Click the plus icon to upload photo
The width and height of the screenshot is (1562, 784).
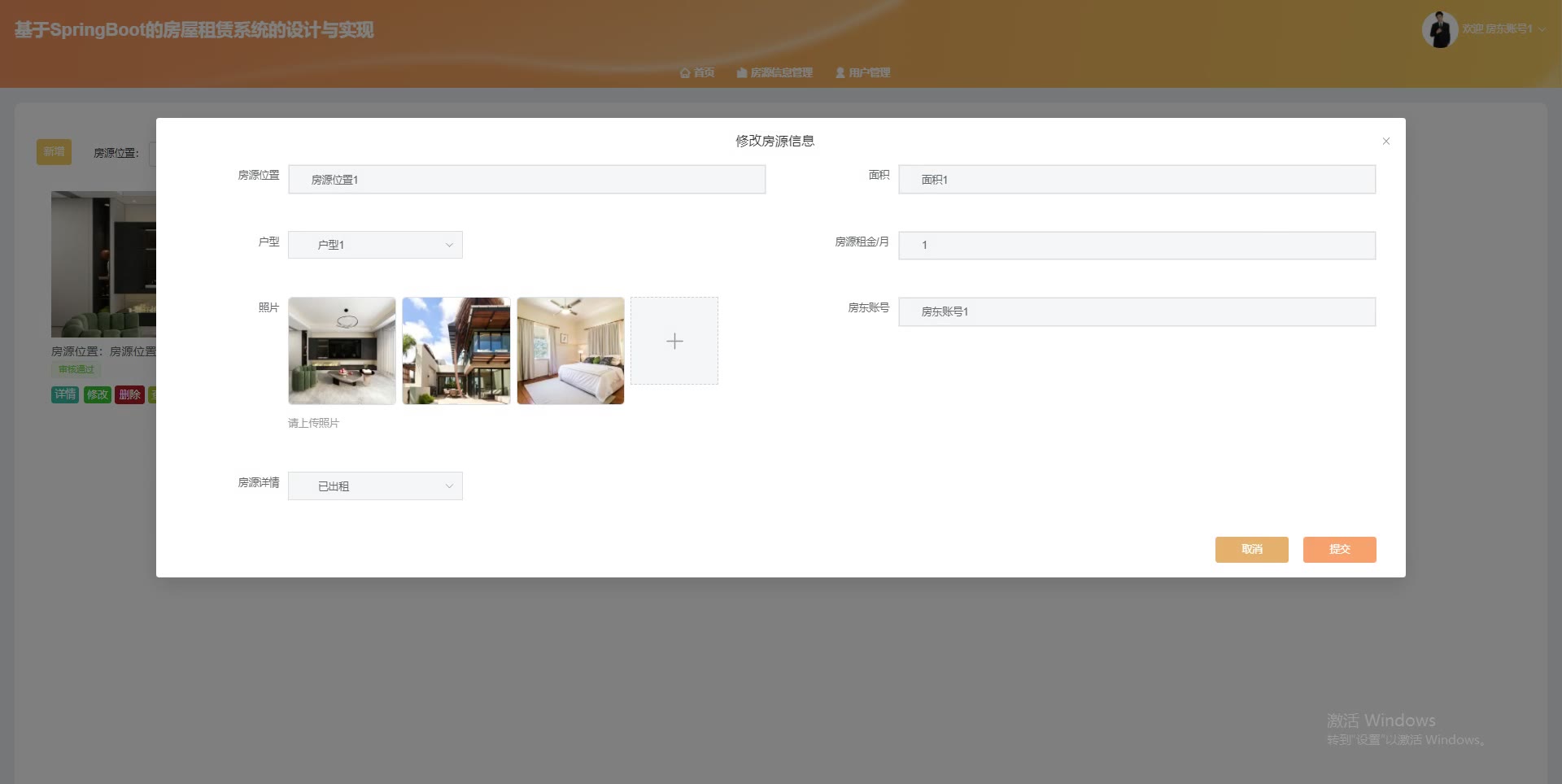pos(674,341)
